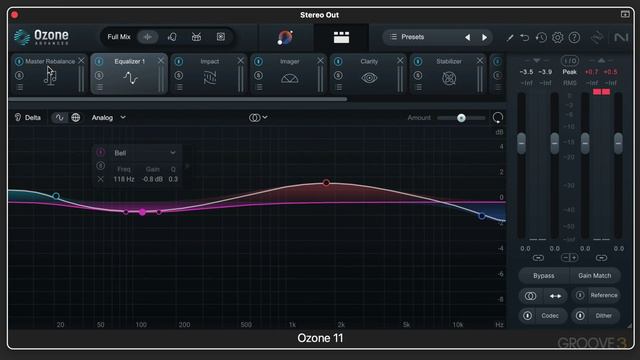Toggle Impact module power
Image resolution: width=640 pixels, height=360 pixels.
pos(178,62)
